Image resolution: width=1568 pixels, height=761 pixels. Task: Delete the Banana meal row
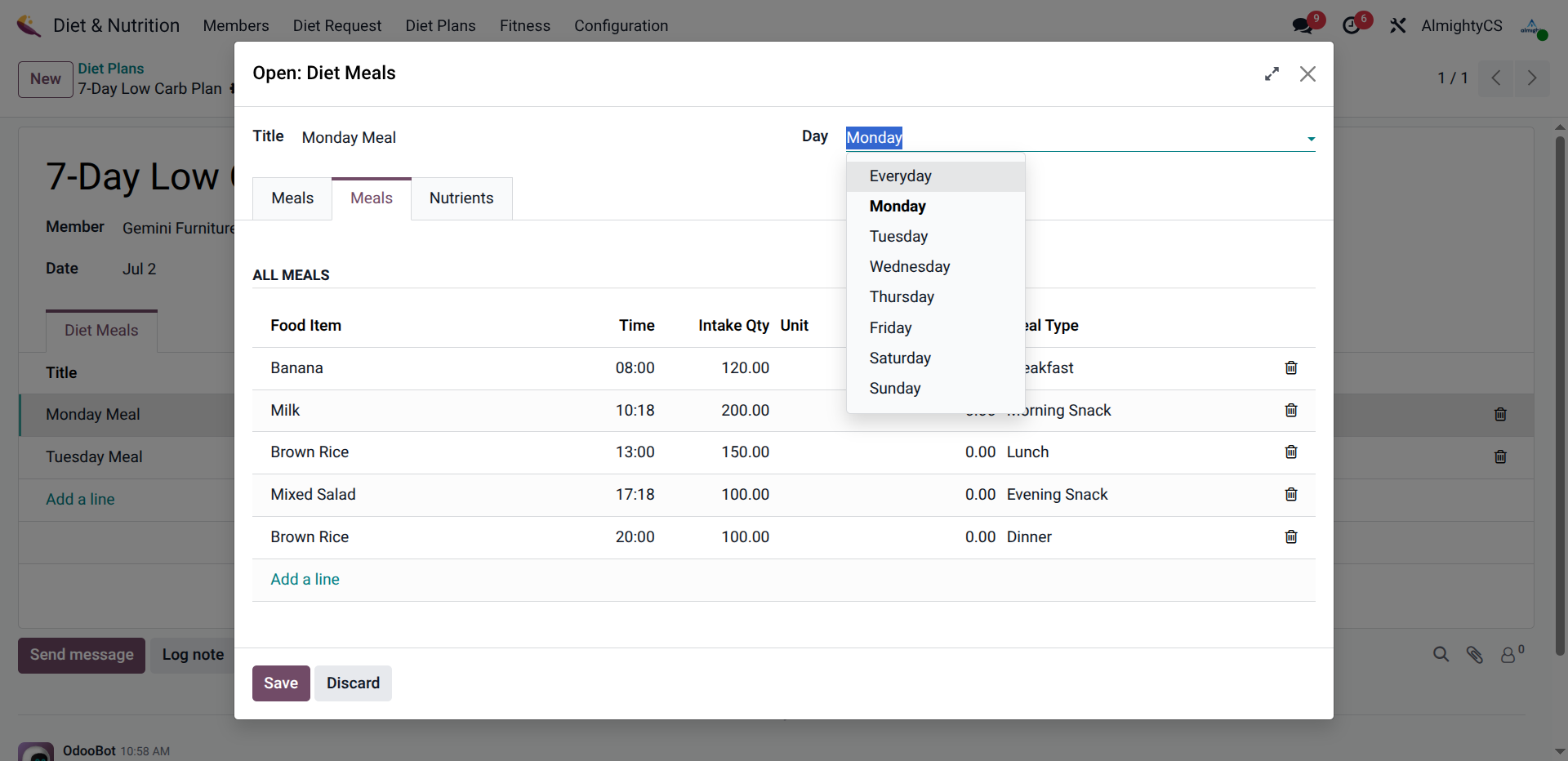point(1290,368)
